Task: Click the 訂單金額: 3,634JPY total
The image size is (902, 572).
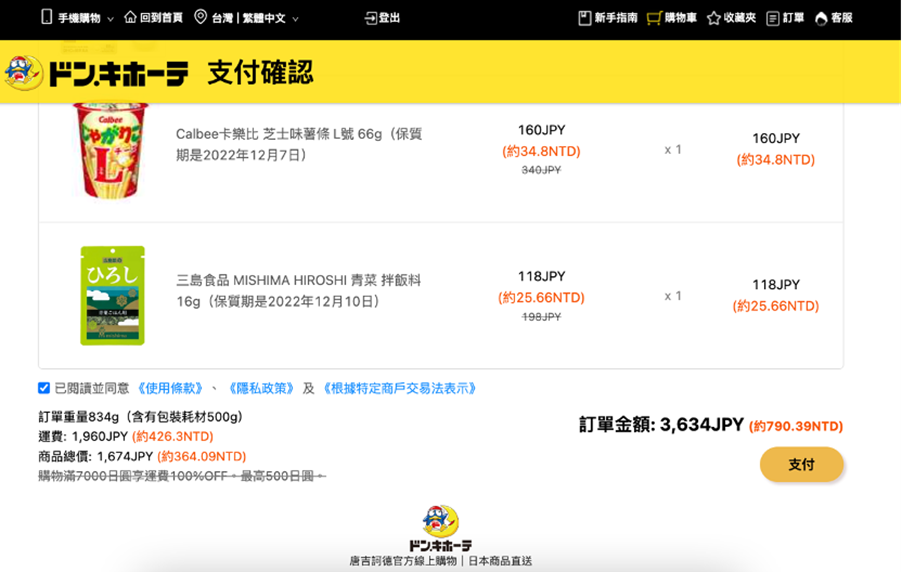Action: (x=662, y=425)
